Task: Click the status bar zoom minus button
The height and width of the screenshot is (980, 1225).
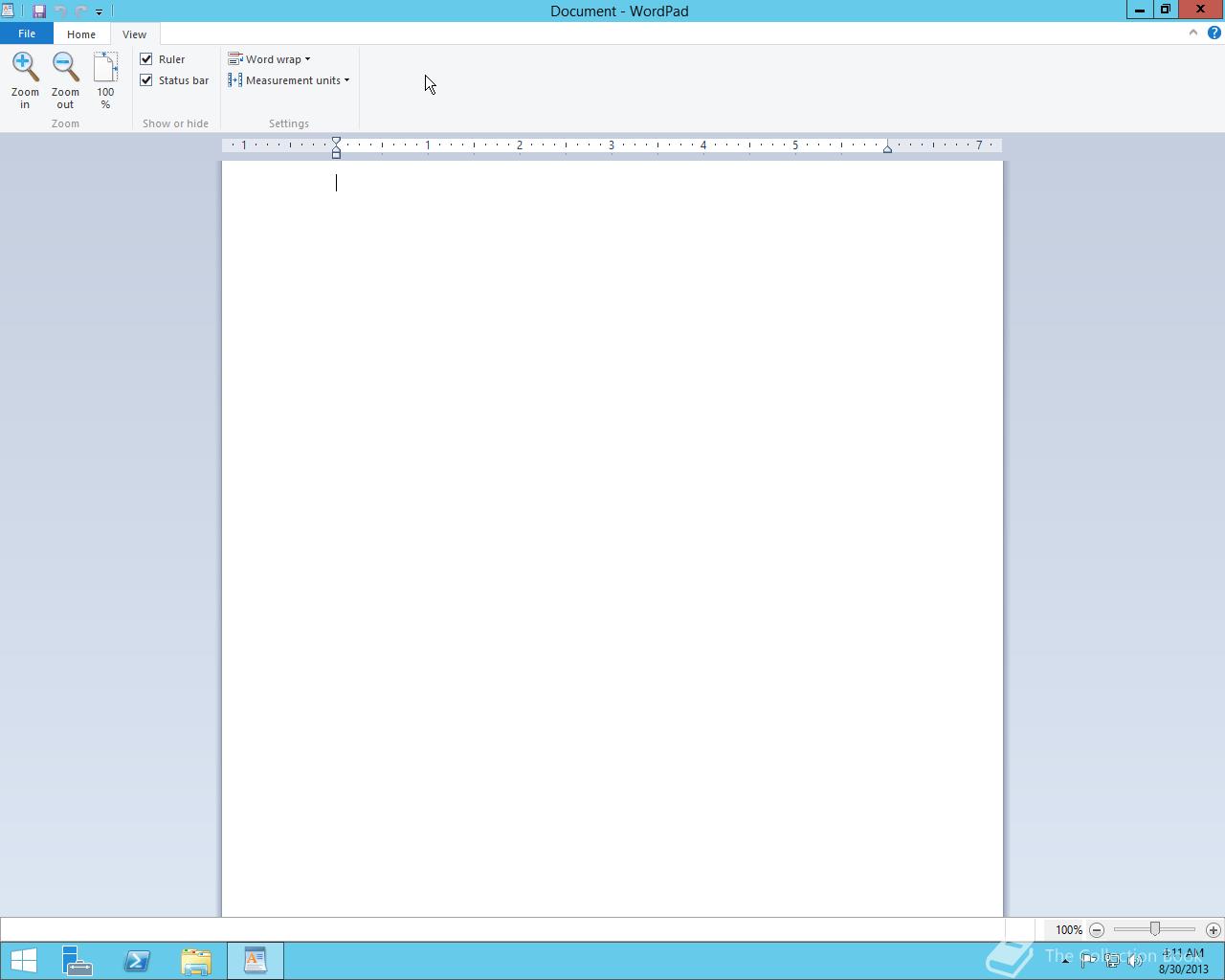Action: coord(1097,930)
